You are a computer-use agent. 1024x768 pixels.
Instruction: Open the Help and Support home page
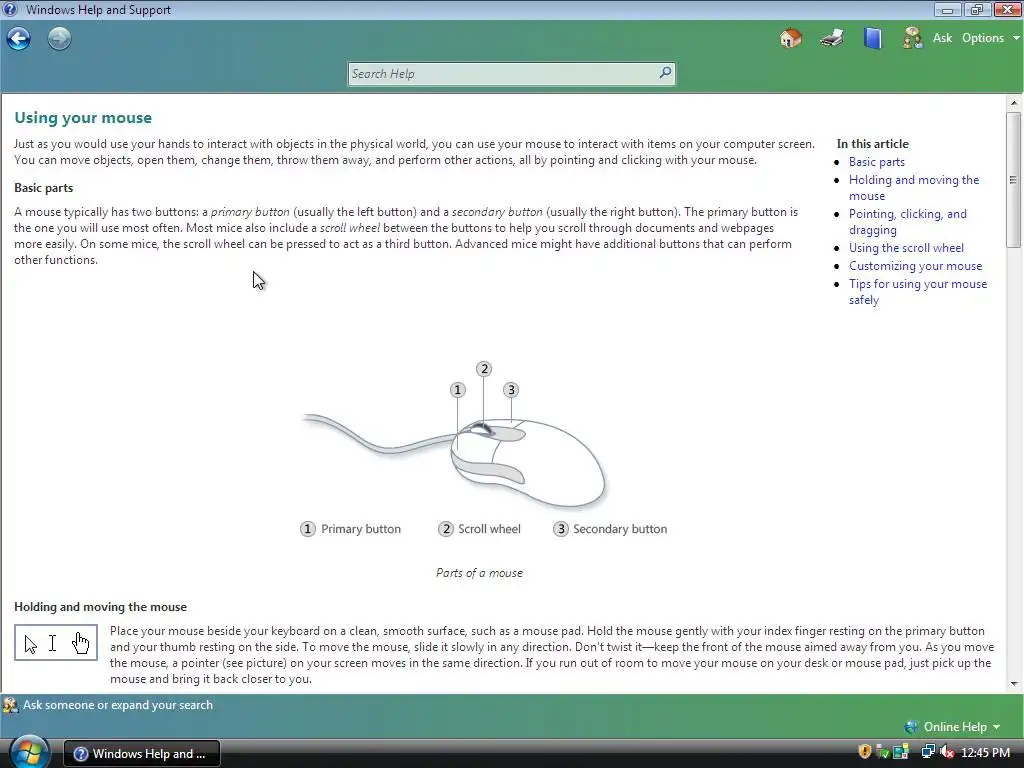[x=791, y=38]
